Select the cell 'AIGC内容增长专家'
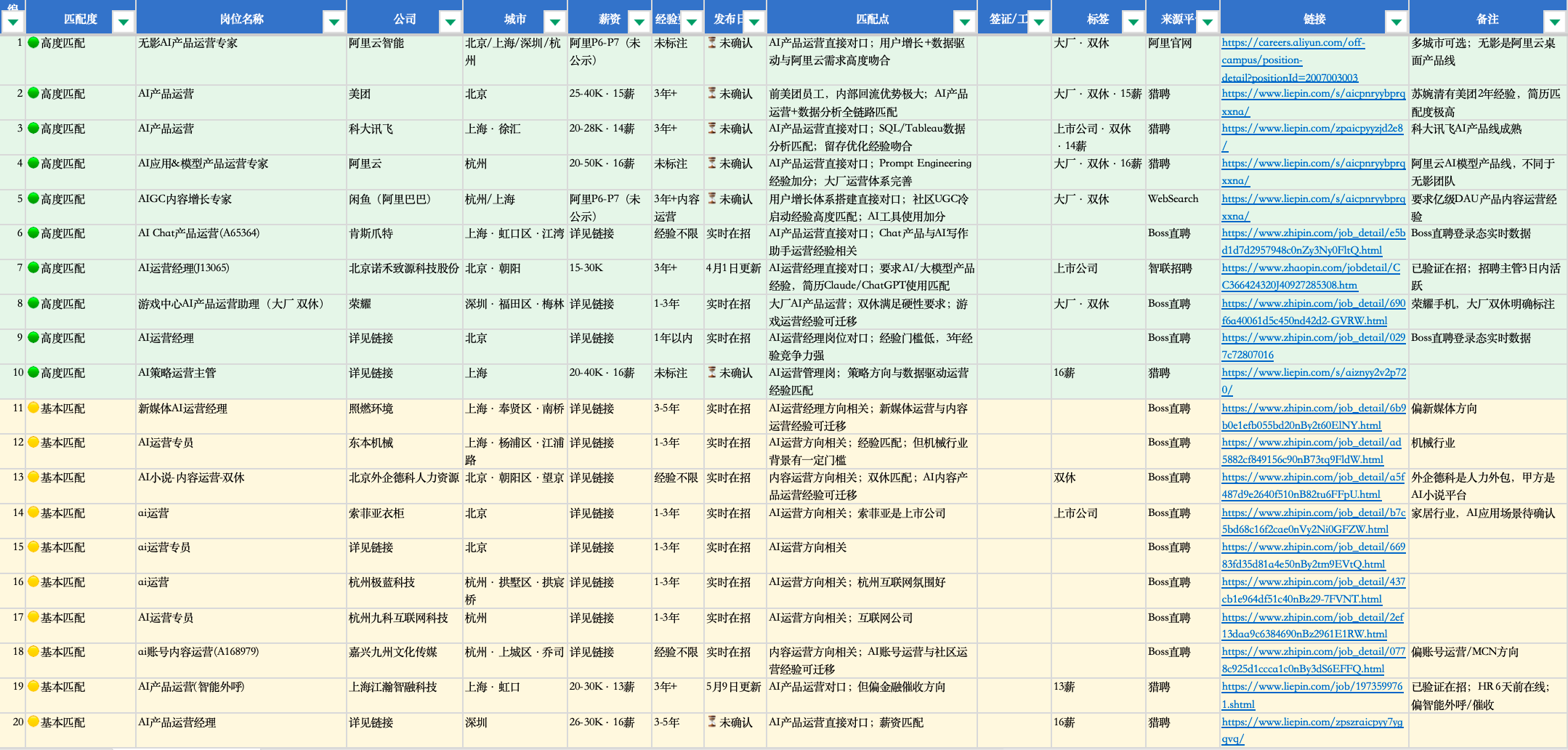This screenshot has height=750, width=1568. click(241, 207)
